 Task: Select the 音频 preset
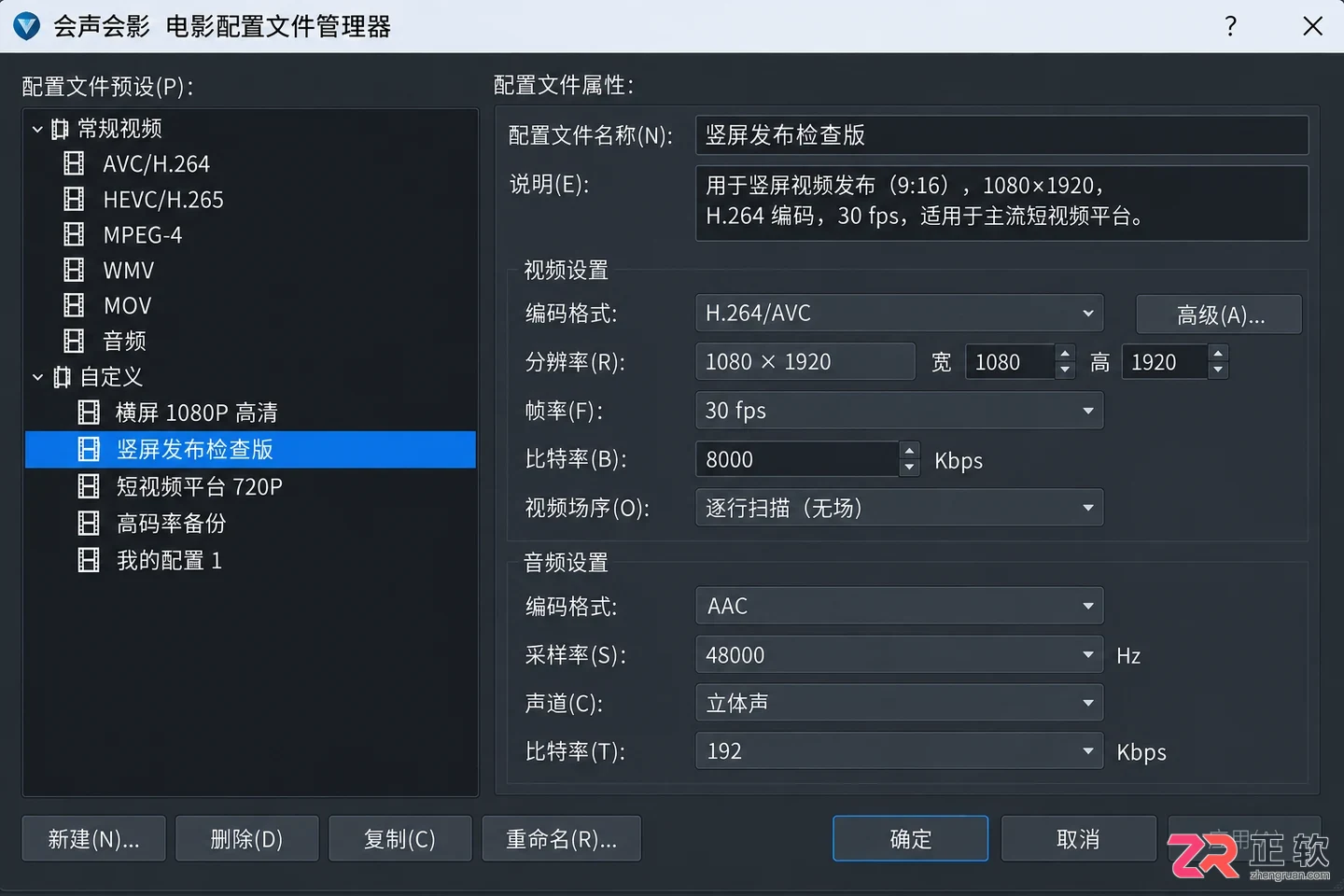pos(124,342)
